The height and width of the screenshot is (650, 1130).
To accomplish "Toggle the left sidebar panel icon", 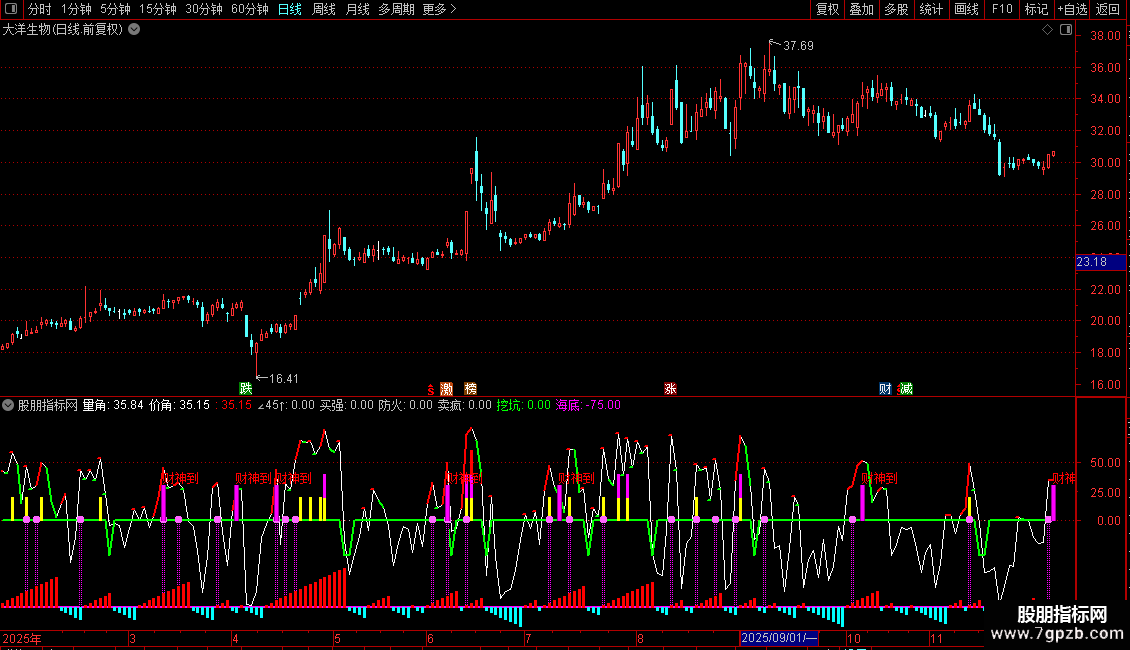I will pos(11,9).
